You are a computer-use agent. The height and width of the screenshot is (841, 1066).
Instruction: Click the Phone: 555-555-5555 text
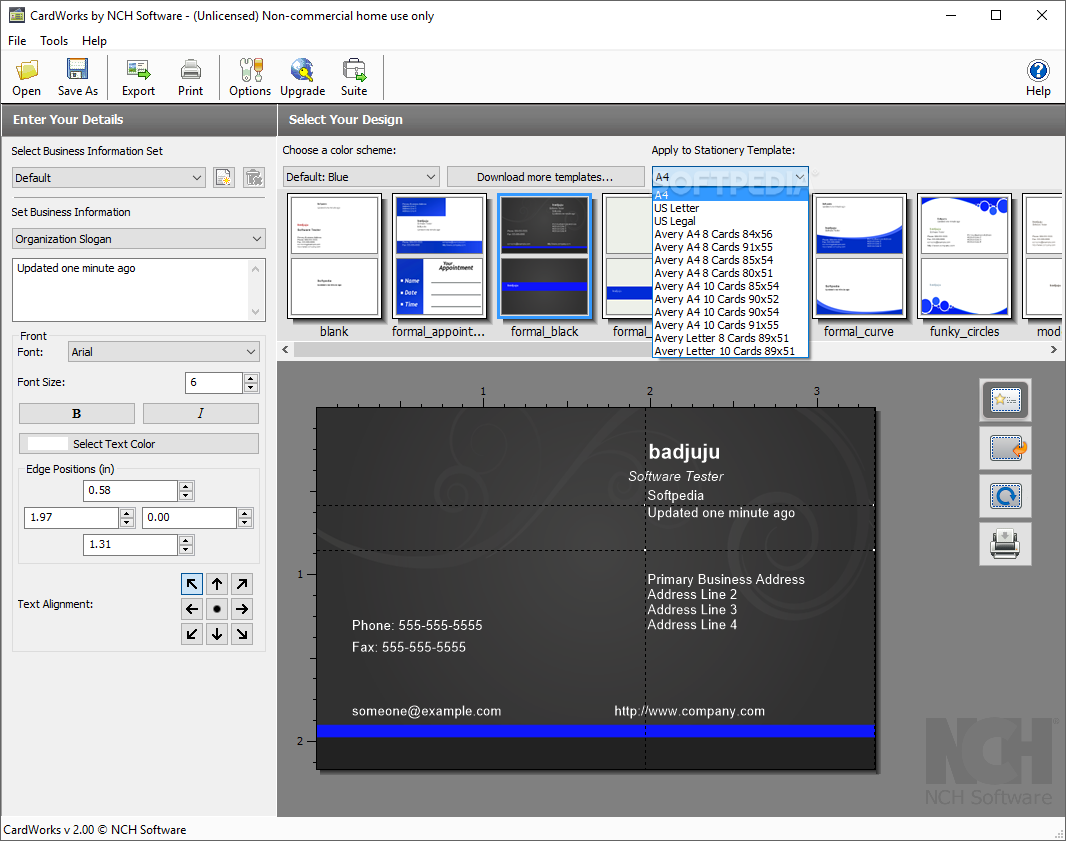(417, 625)
